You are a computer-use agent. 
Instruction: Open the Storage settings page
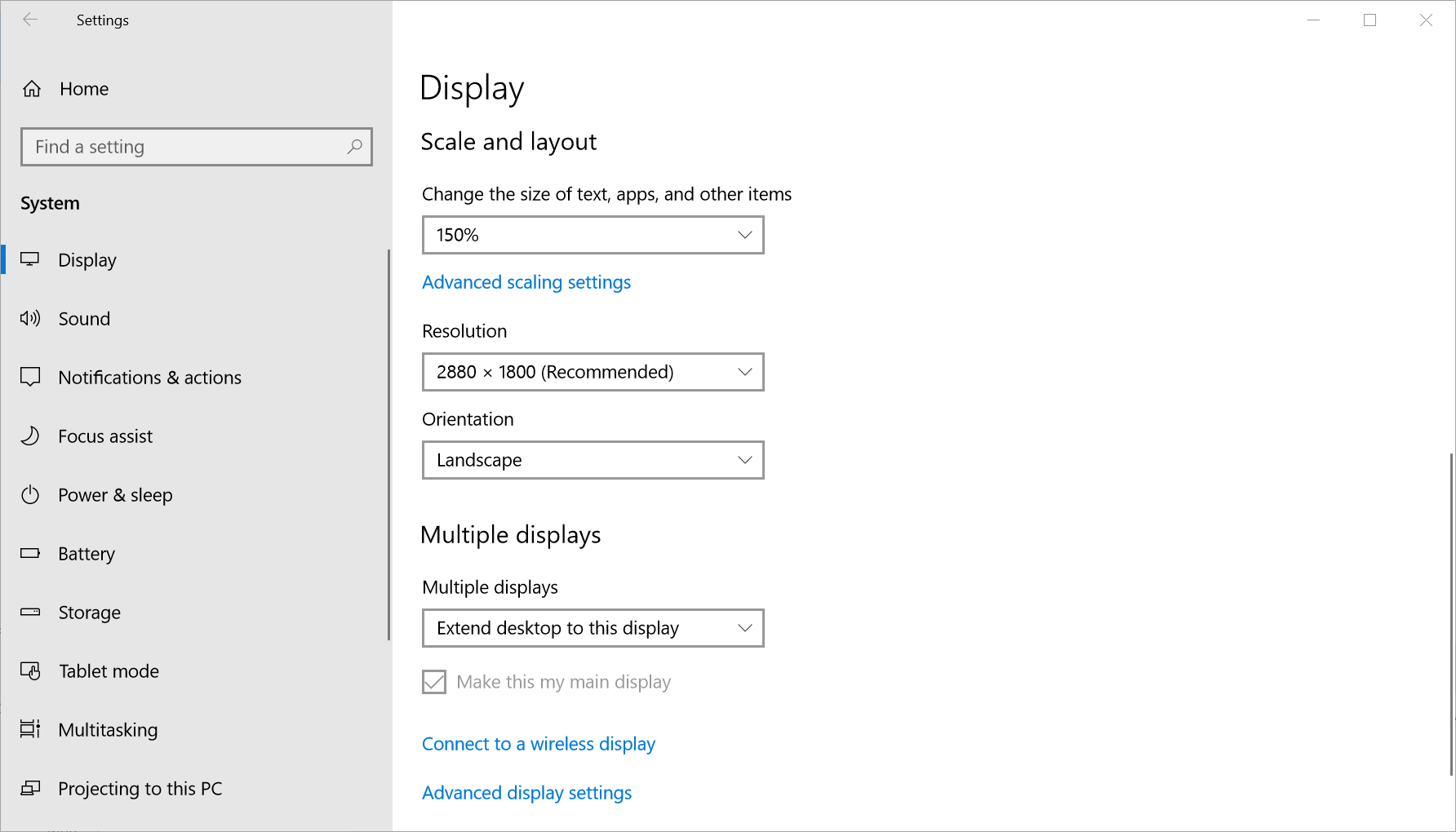(89, 613)
